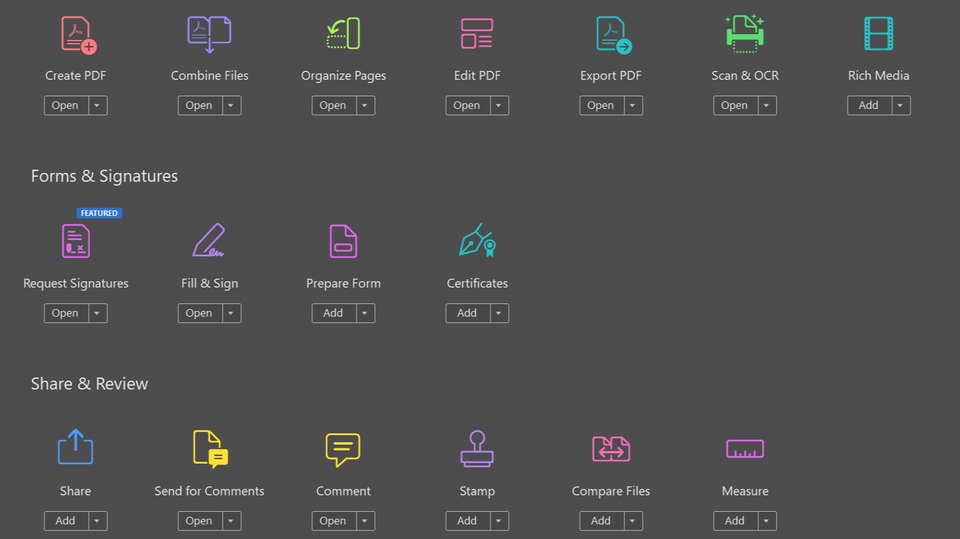
Task: Click the Export PDF tool icon
Action: coord(613,35)
